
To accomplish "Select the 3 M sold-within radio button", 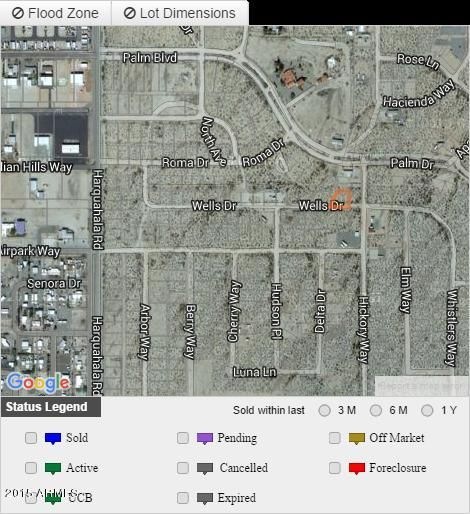I will pos(324,410).
